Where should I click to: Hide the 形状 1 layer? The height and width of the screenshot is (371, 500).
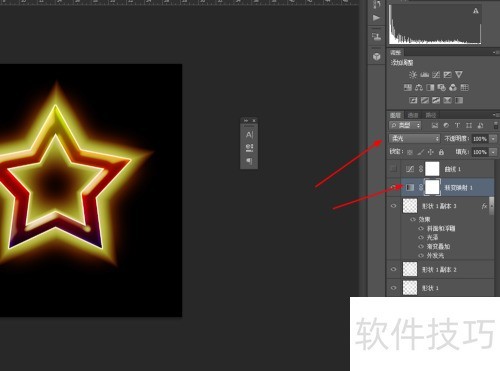(394, 288)
